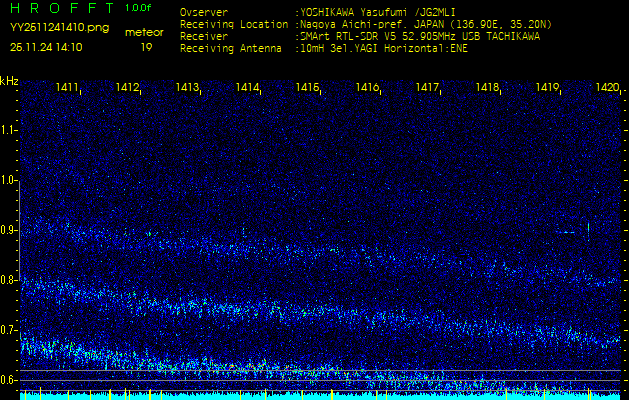This screenshot has width=629, height=400.
Task: Click the 0.6 frequency axis label
Action: (10, 380)
